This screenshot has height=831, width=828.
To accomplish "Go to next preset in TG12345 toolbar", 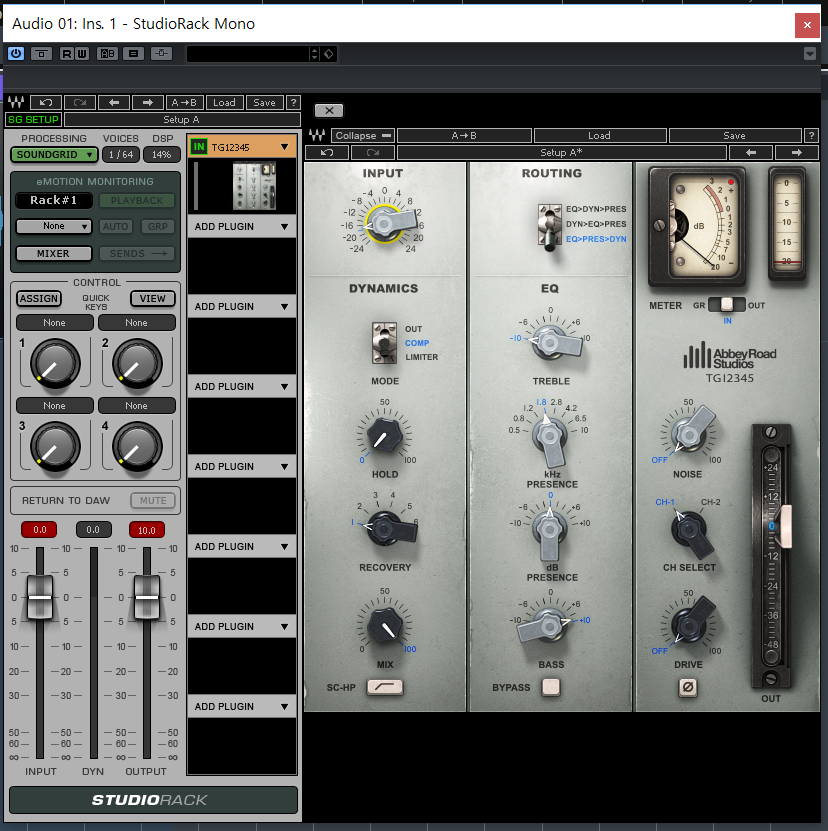I will (x=797, y=153).
